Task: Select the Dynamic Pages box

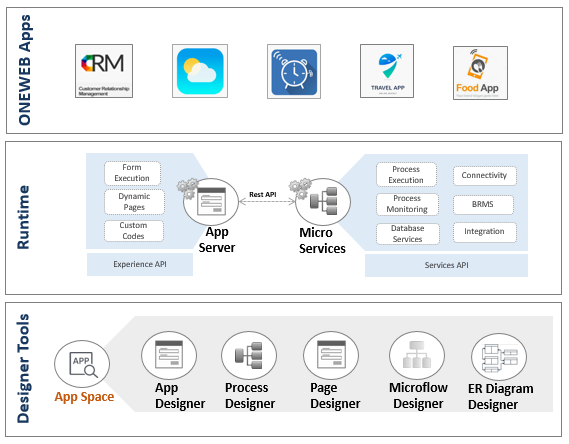Action: (x=134, y=202)
